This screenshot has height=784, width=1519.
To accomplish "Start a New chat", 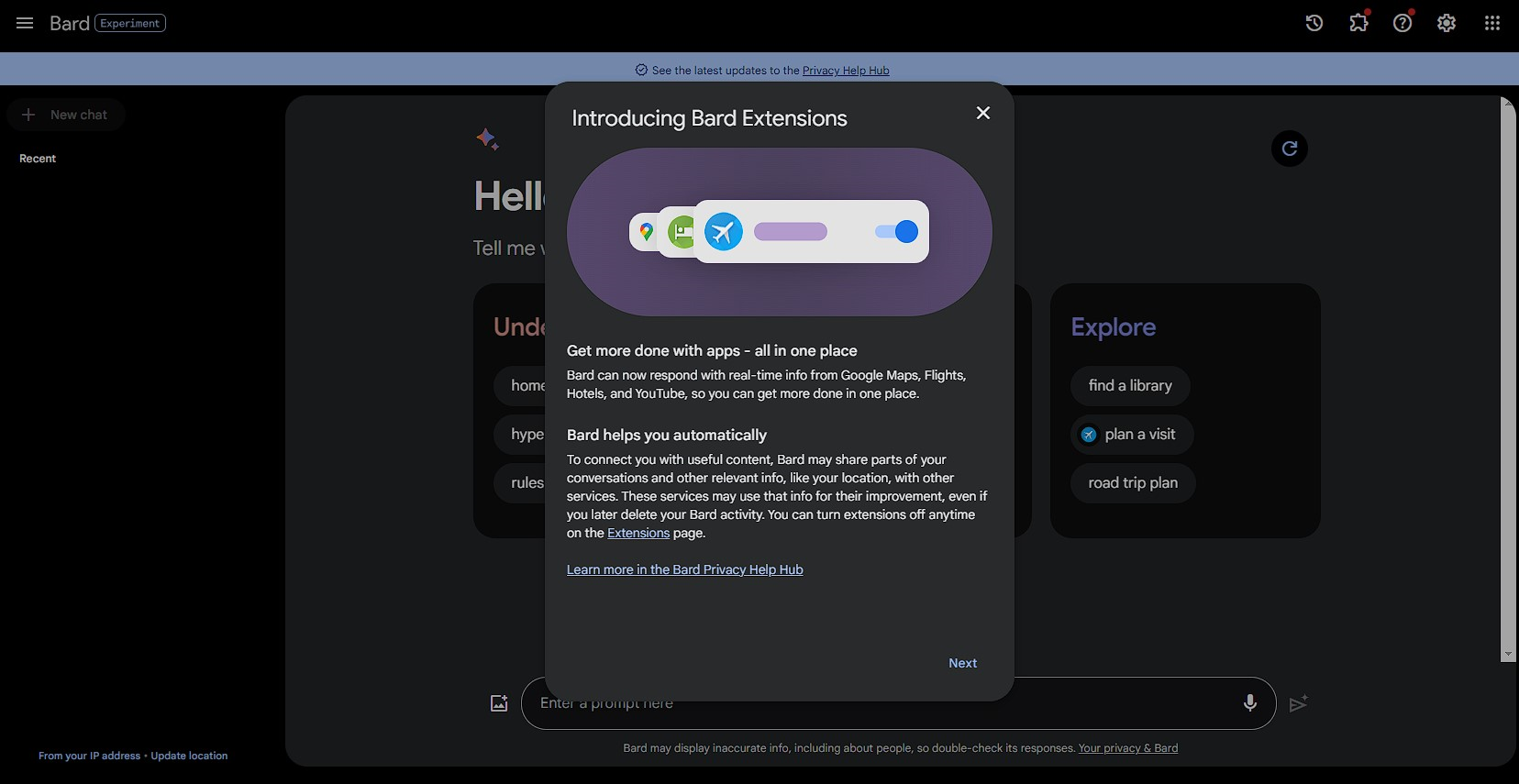I will (x=66, y=115).
